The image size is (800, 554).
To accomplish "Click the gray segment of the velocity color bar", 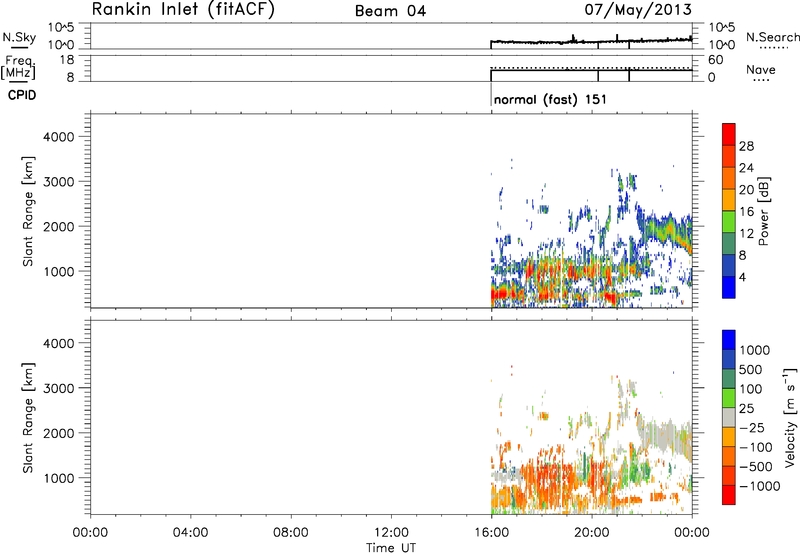I will [x=729, y=417].
